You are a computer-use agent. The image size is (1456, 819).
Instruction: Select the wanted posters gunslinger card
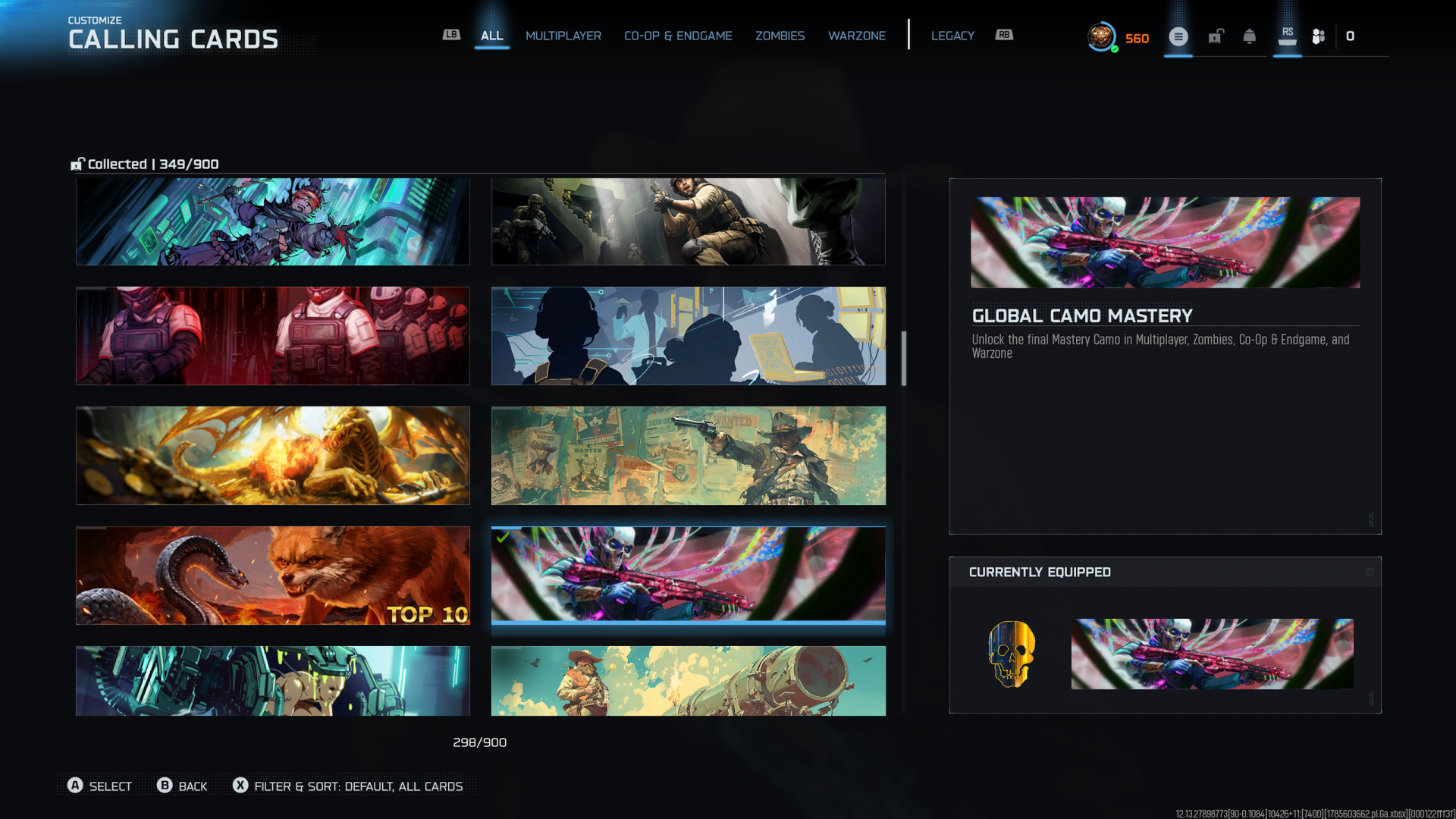tap(689, 455)
